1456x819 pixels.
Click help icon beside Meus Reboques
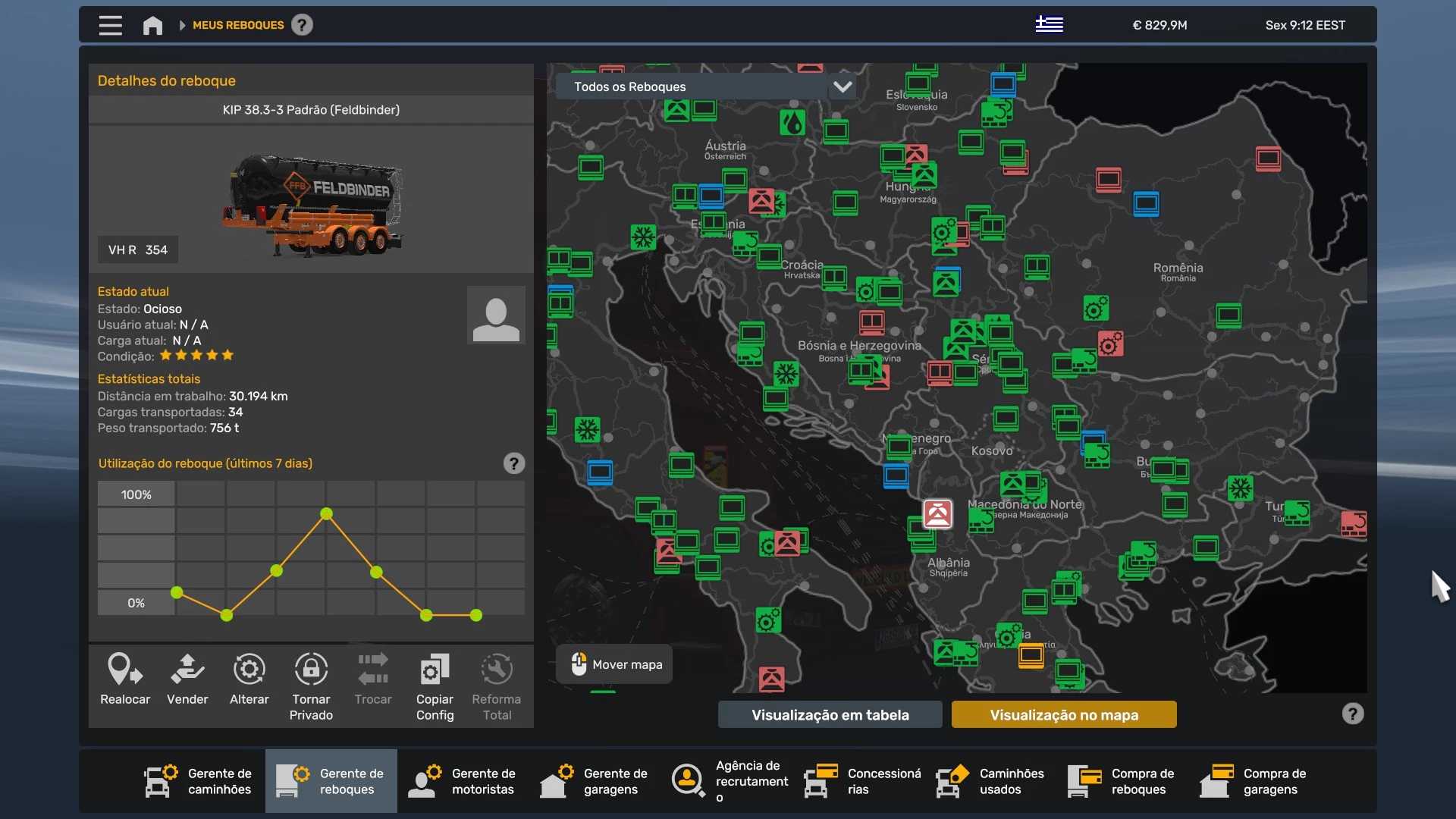(302, 25)
